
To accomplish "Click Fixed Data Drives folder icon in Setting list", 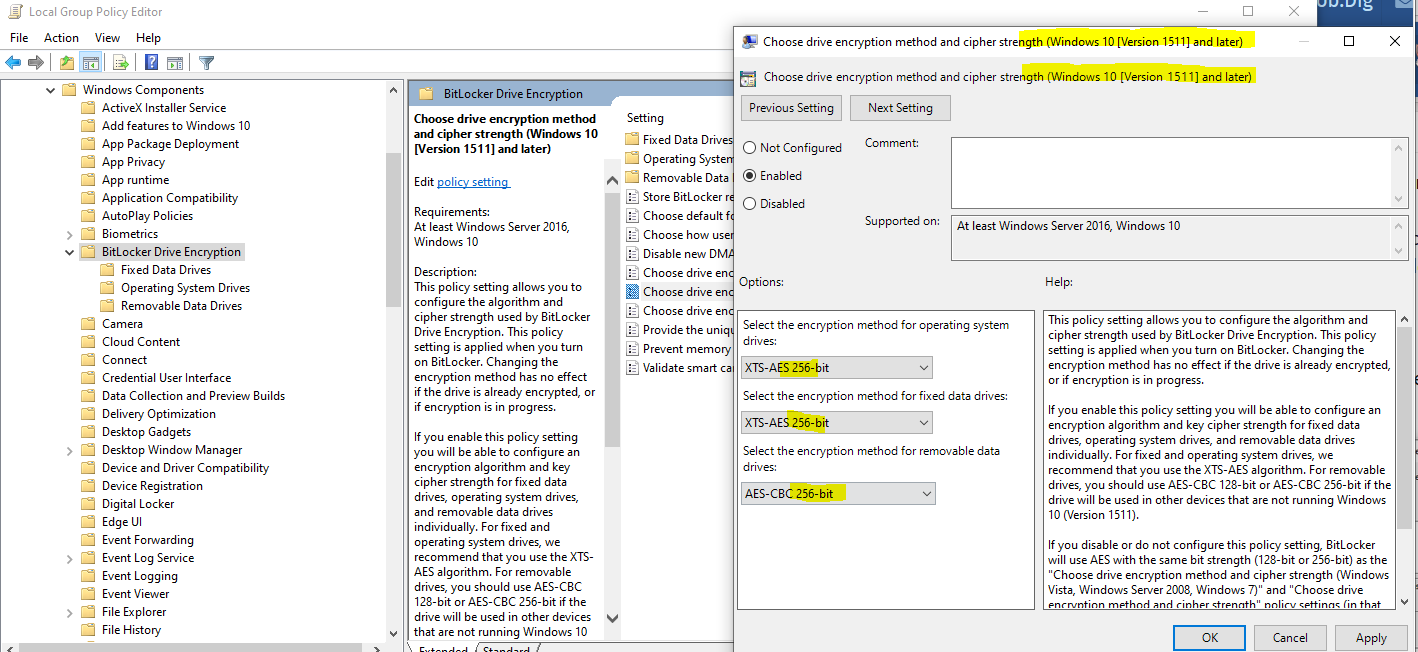I will pyautogui.click(x=632, y=140).
